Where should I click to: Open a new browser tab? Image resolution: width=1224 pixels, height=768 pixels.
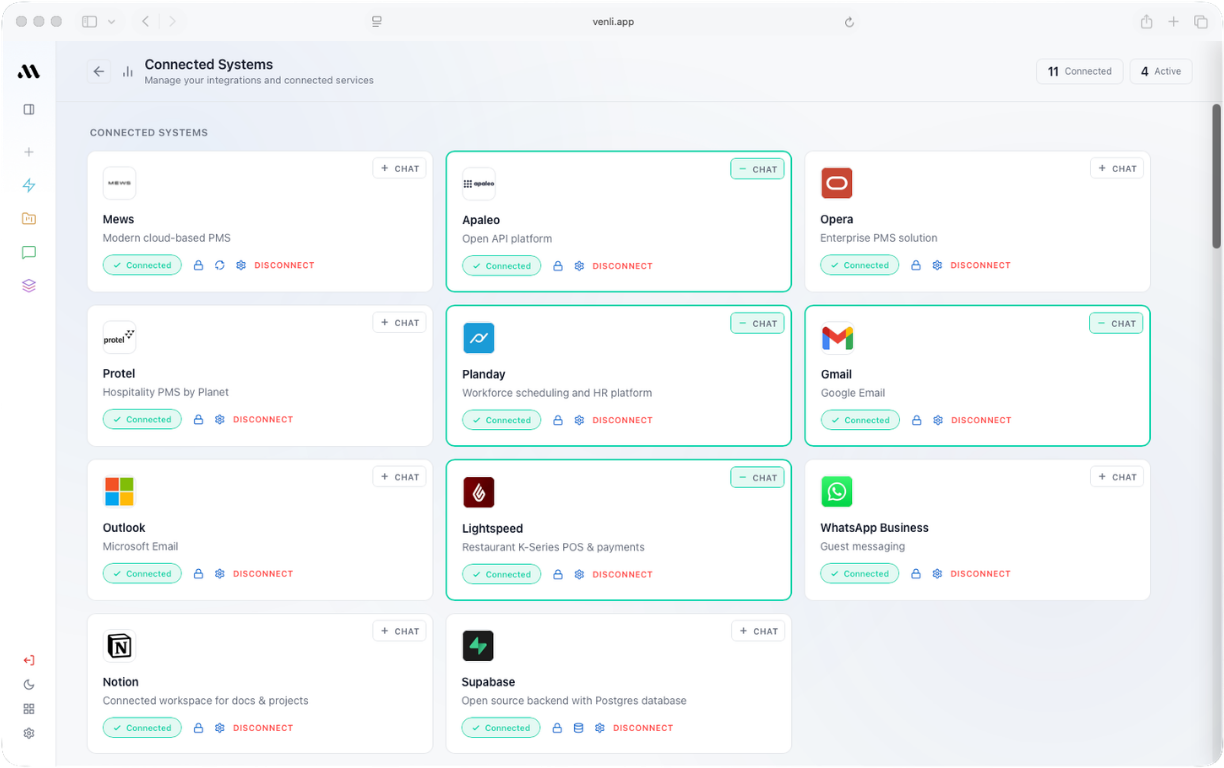(x=1174, y=22)
